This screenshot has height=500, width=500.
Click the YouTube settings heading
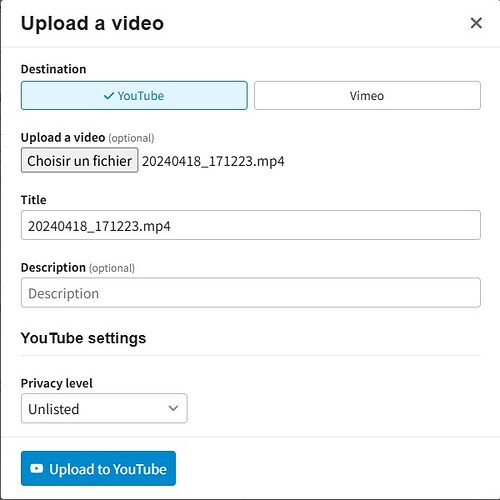point(83,338)
